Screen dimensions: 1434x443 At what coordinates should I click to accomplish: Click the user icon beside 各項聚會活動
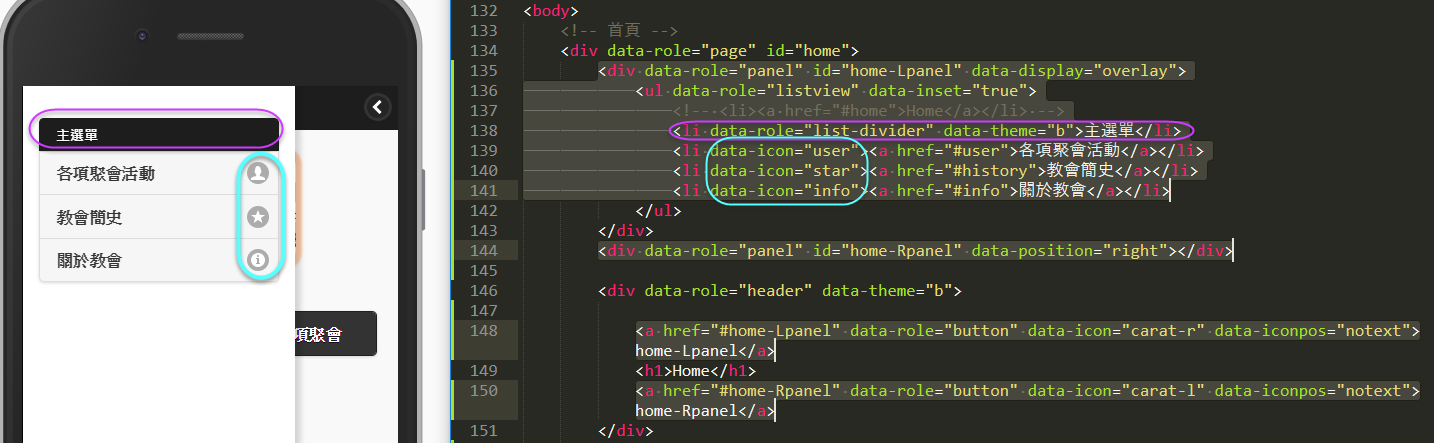coord(258,173)
